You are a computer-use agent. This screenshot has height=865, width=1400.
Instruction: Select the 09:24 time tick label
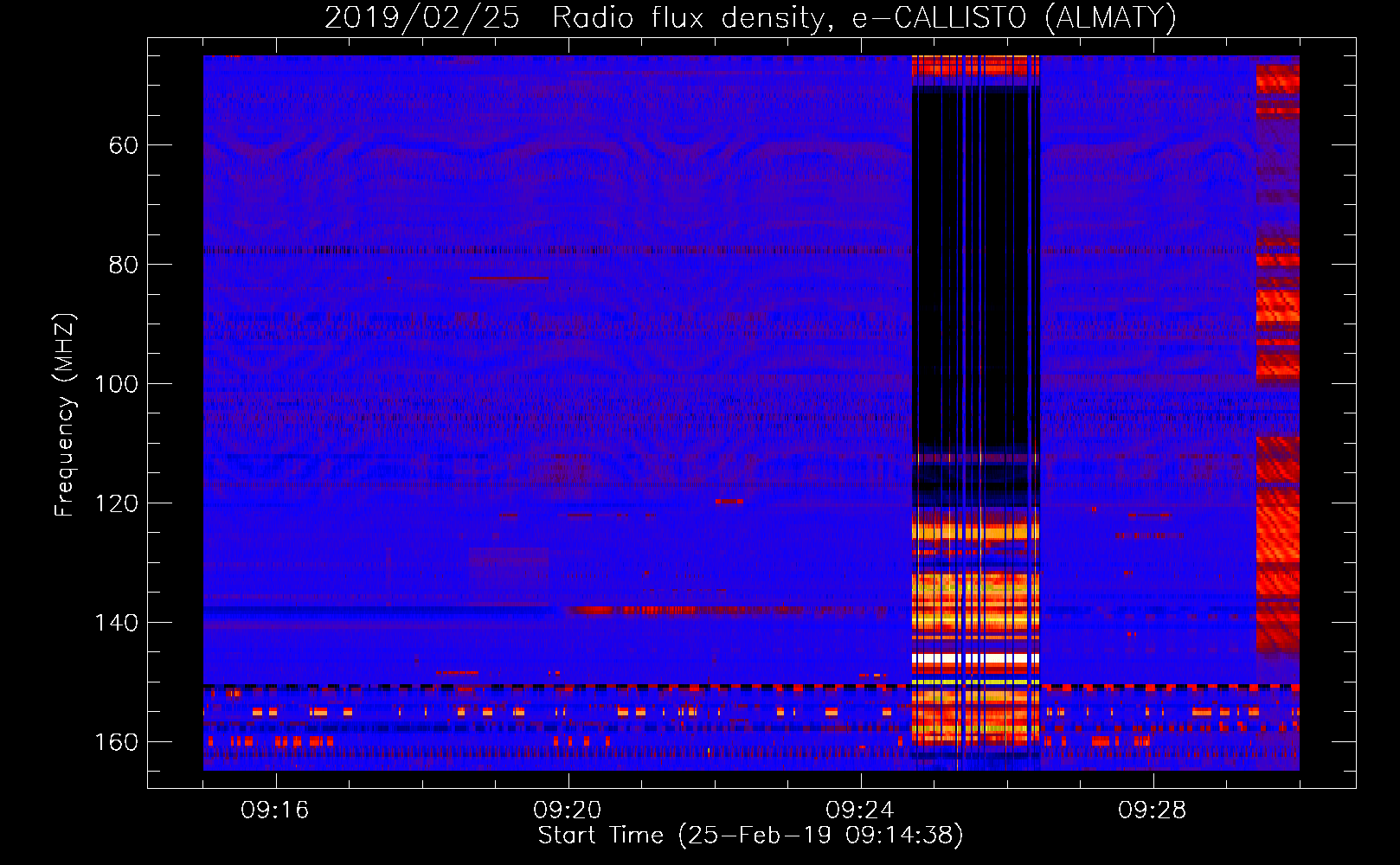[x=860, y=811]
